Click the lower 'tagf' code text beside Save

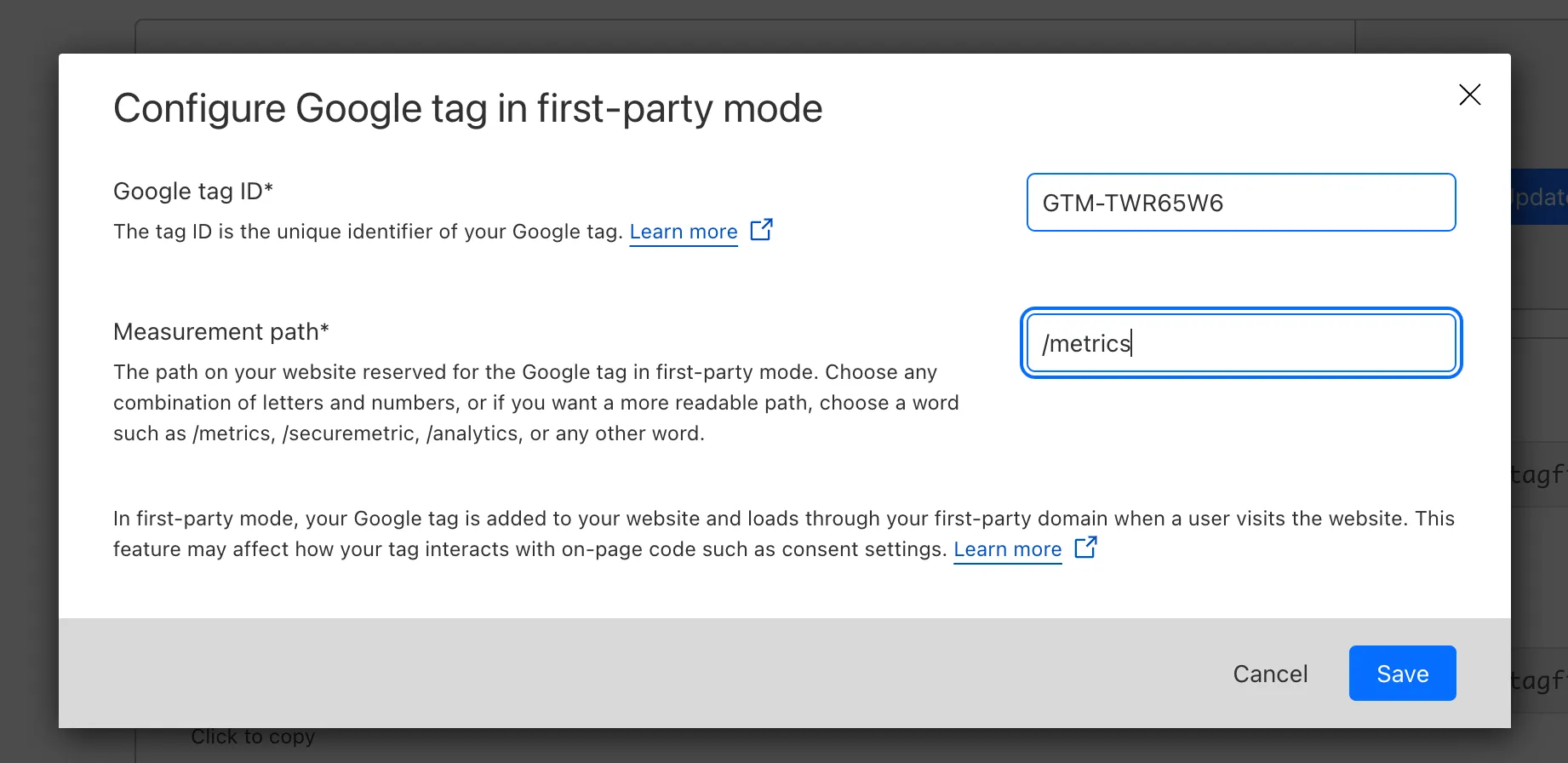tap(1538, 681)
